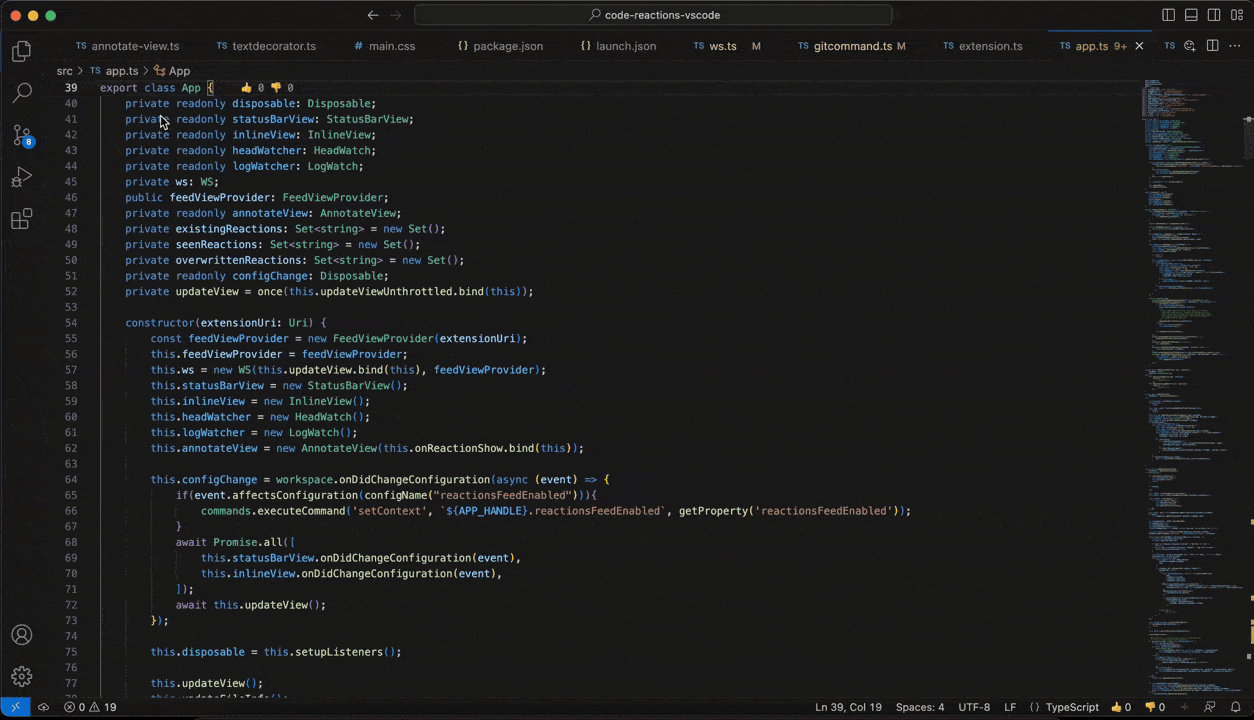Open the Accounts menu icon

pos(21,635)
